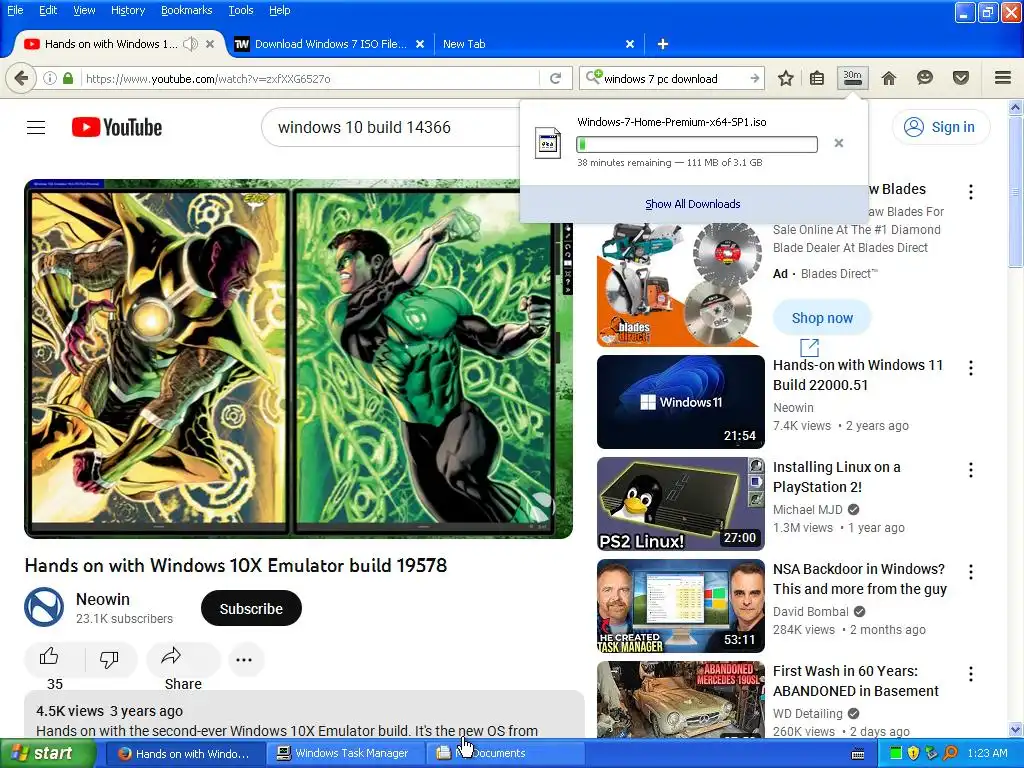
Task: Subscribe to the Neowin channel
Action: click(x=251, y=609)
